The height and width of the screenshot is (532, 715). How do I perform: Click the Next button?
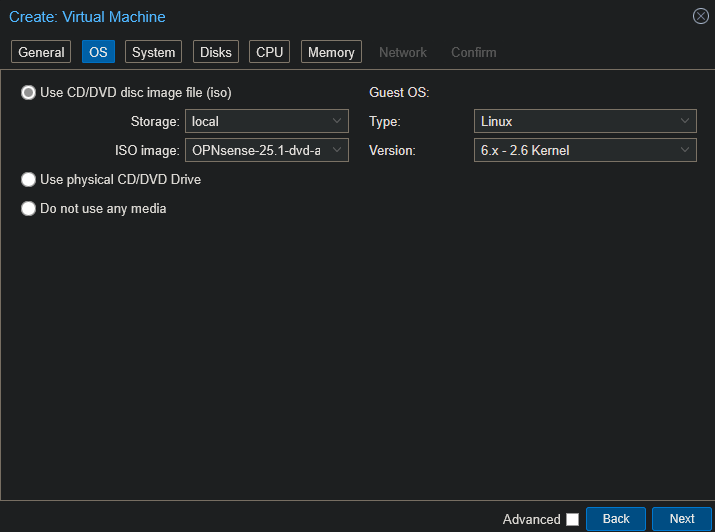681,519
